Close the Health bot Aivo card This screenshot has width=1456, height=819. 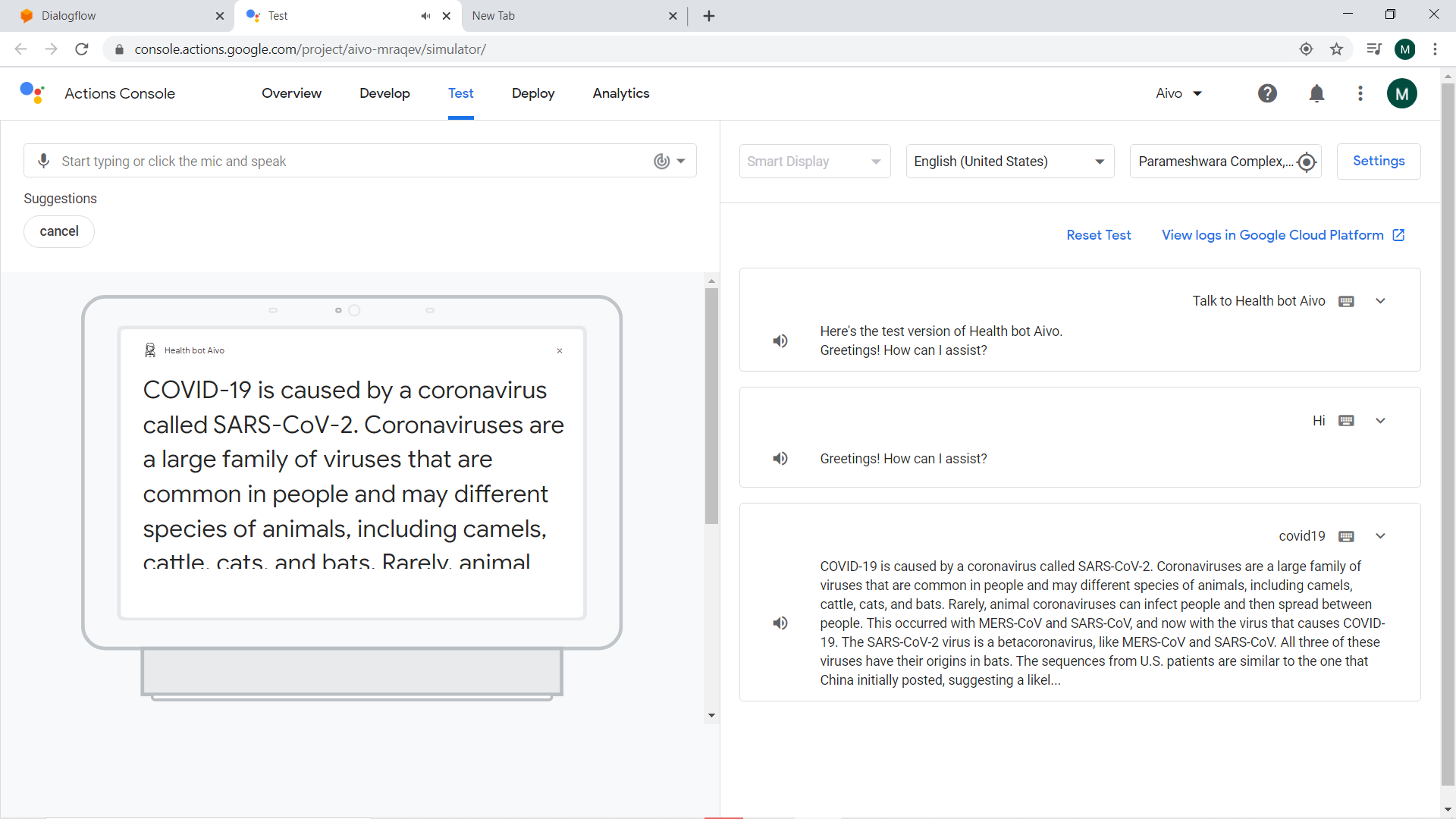(x=560, y=350)
